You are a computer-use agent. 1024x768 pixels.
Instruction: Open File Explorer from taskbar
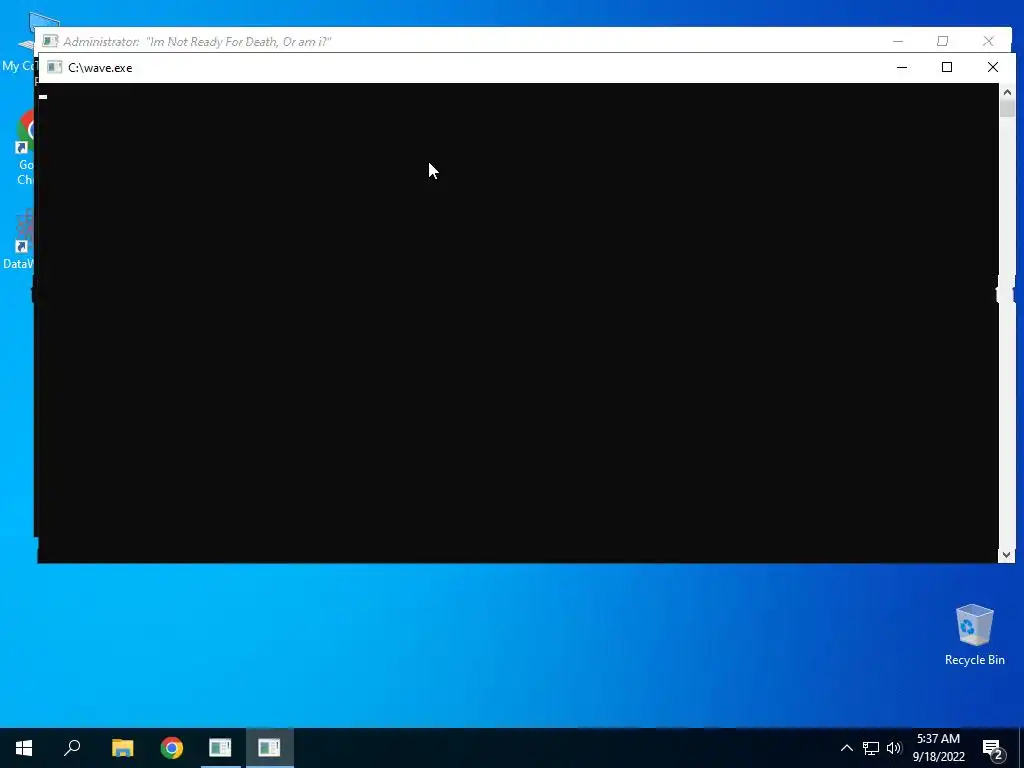tap(122, 748)
